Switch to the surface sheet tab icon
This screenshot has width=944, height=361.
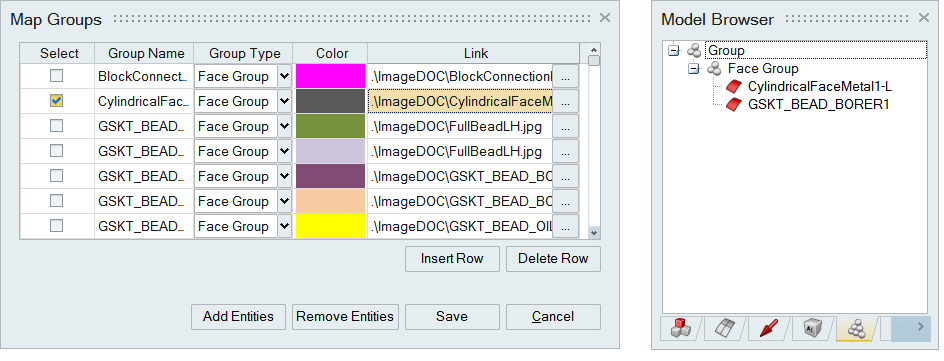click(725, 329)
